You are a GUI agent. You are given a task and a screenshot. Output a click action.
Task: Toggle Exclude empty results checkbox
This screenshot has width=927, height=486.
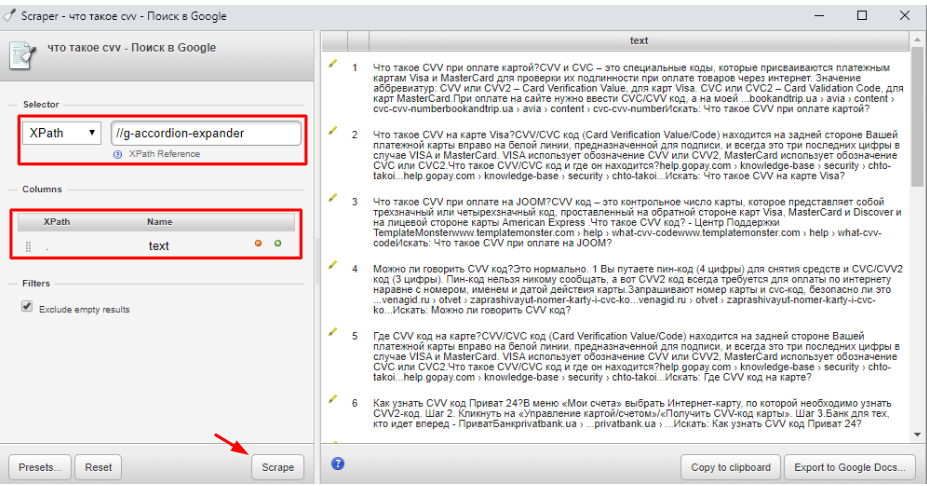pos(27,306)
